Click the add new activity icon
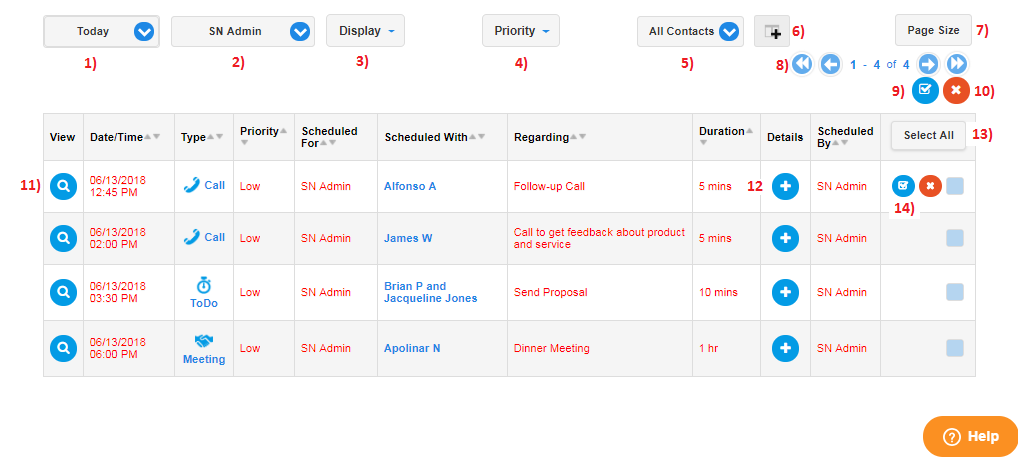1018x466 pixels. tap(772, 31)
